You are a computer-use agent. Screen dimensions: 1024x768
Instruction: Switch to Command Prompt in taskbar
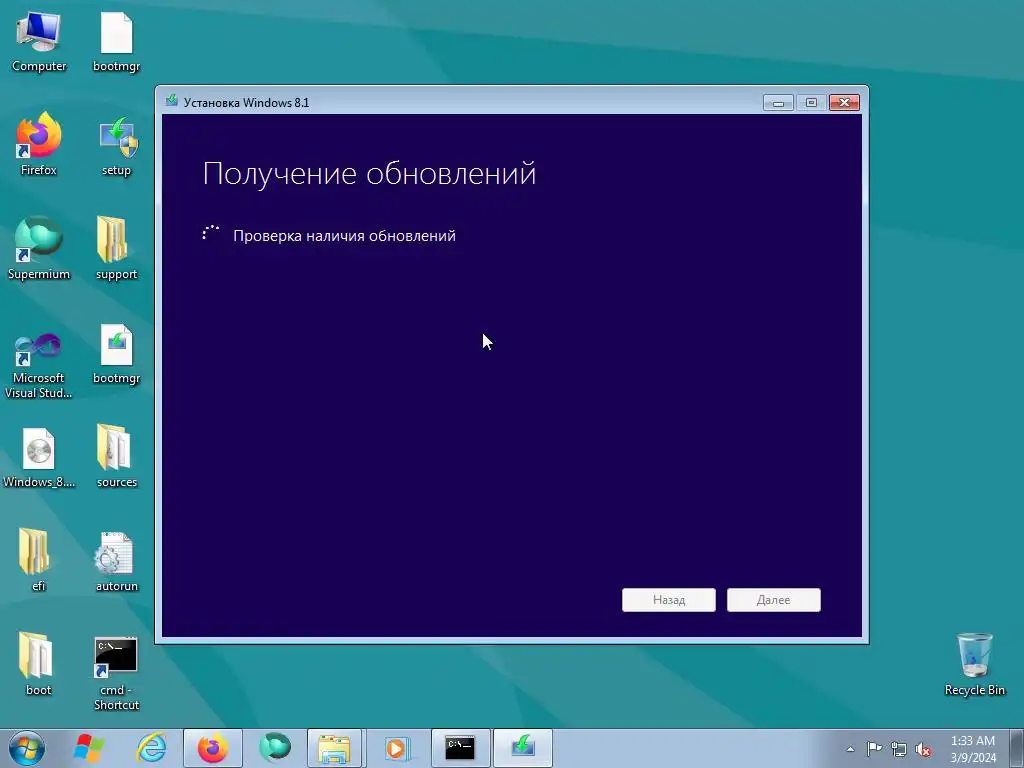(460, 748)
